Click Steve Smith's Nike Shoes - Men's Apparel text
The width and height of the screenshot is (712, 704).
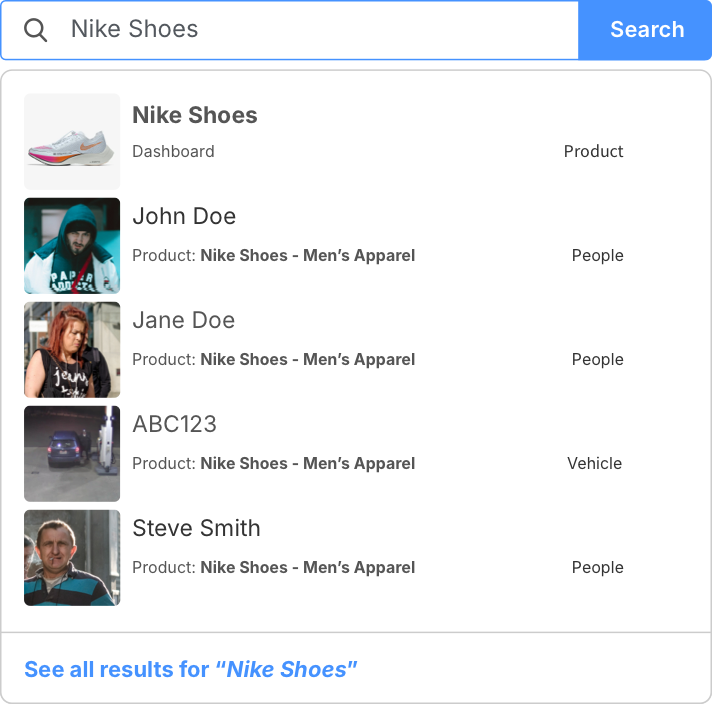pyautogui.click(x=308, y=567)
